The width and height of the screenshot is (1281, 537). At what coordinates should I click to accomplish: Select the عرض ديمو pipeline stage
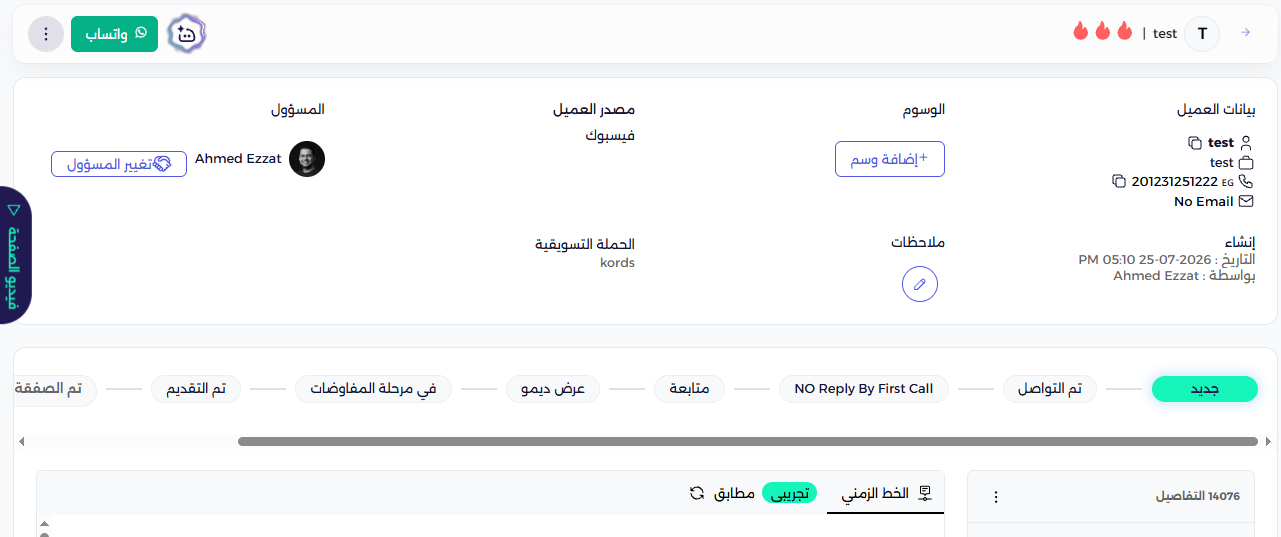point(553,389)
